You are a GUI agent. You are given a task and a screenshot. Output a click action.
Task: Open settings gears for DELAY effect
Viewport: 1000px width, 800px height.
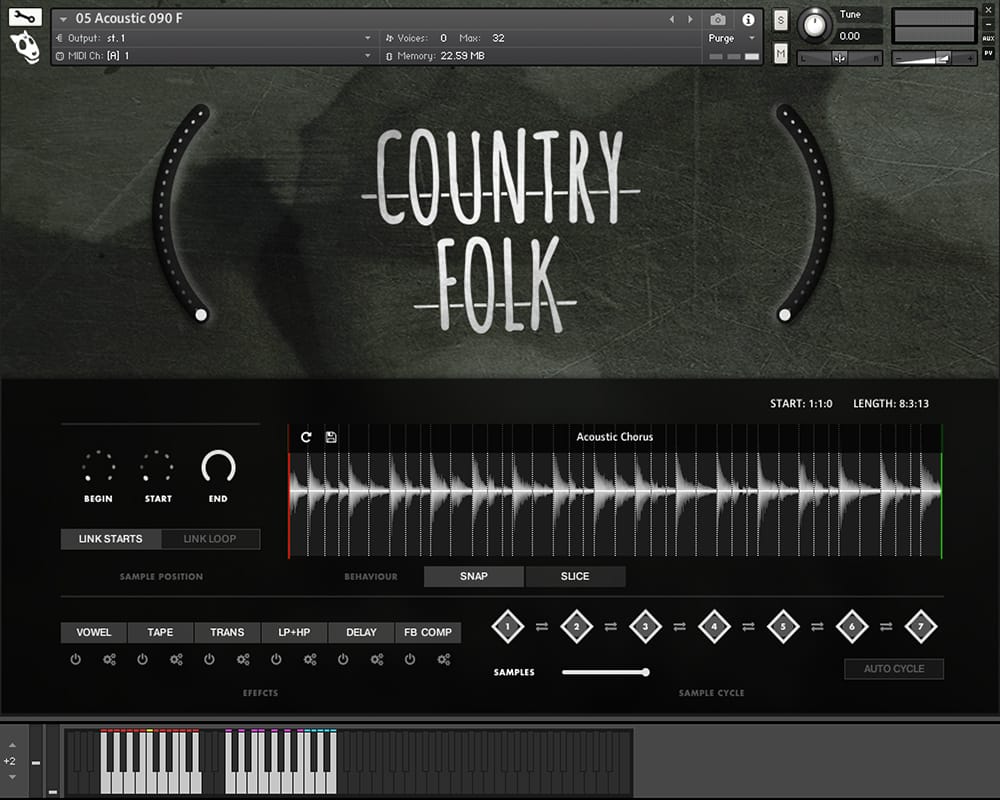(377, 660)
